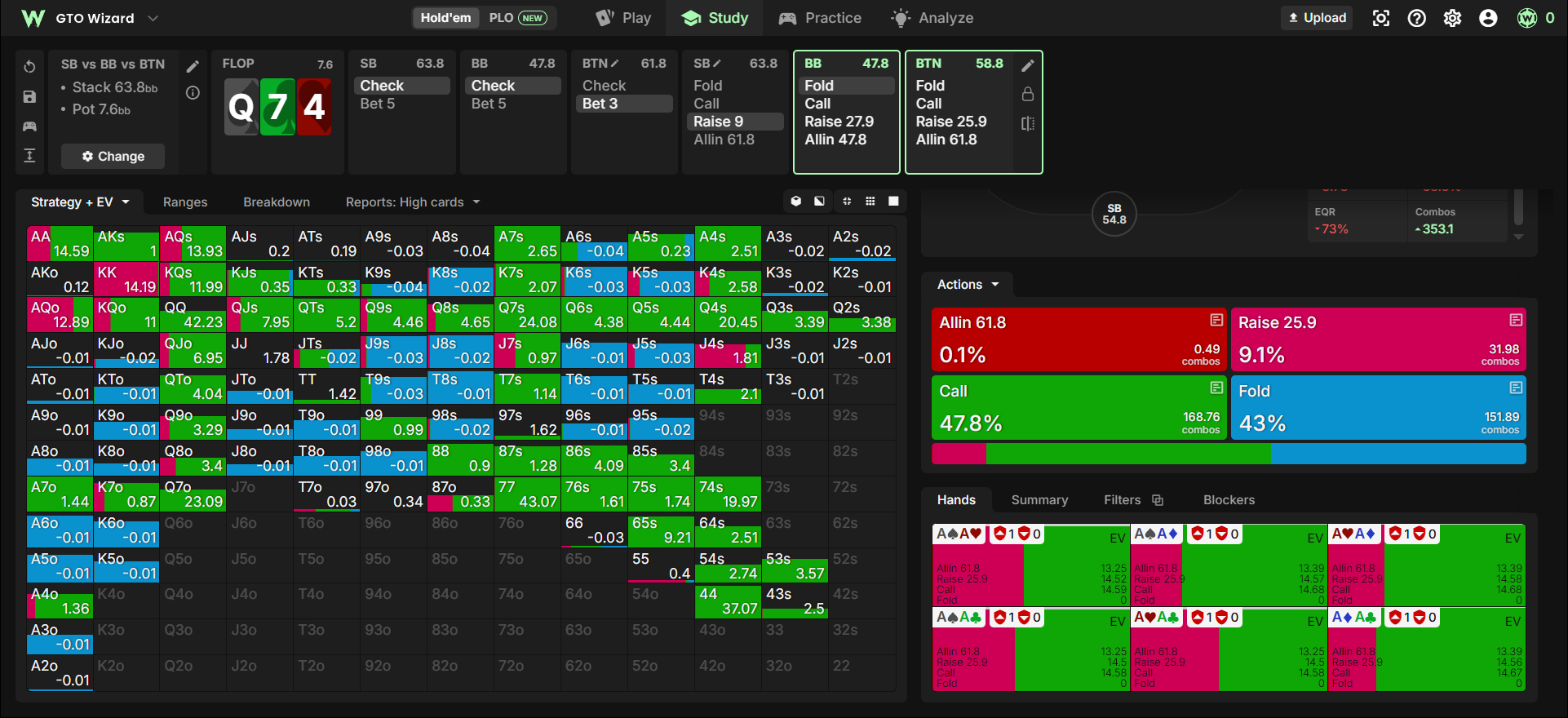Open the Play tab
Image resolution: width=1568 pixels, height=718 pixels.
coord(624,18)
